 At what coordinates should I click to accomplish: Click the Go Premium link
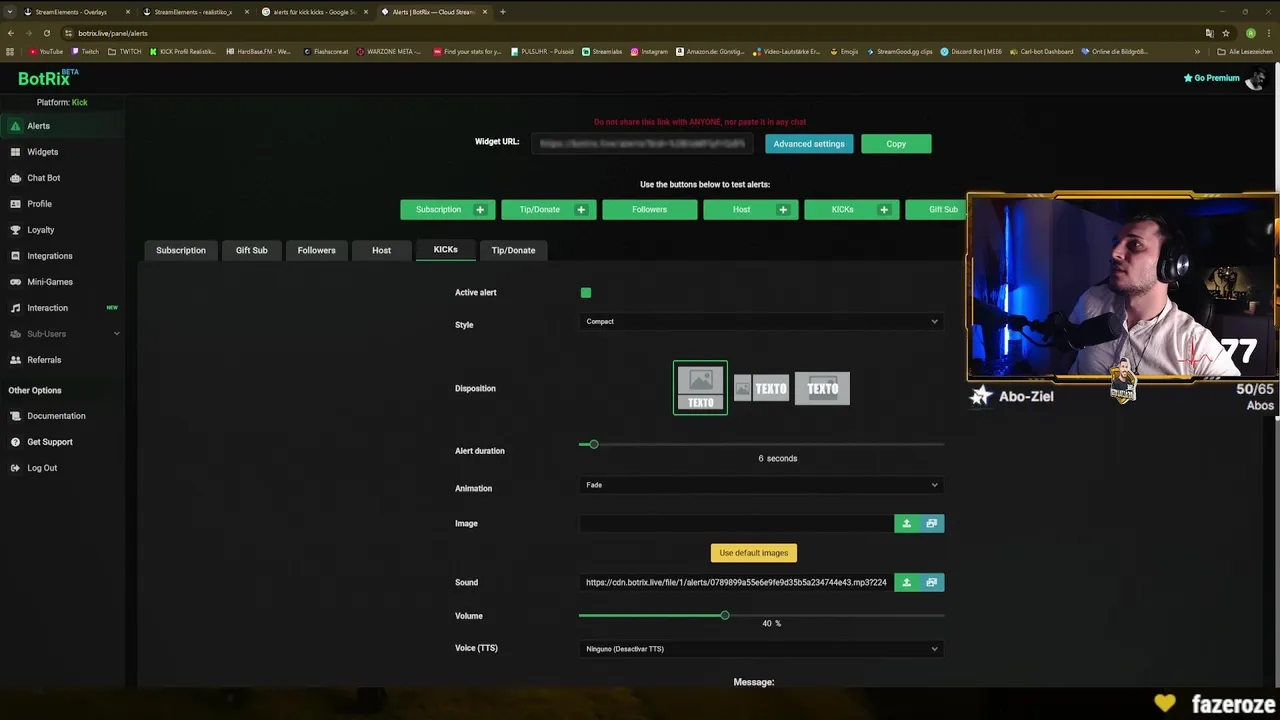click(1211, 78)
